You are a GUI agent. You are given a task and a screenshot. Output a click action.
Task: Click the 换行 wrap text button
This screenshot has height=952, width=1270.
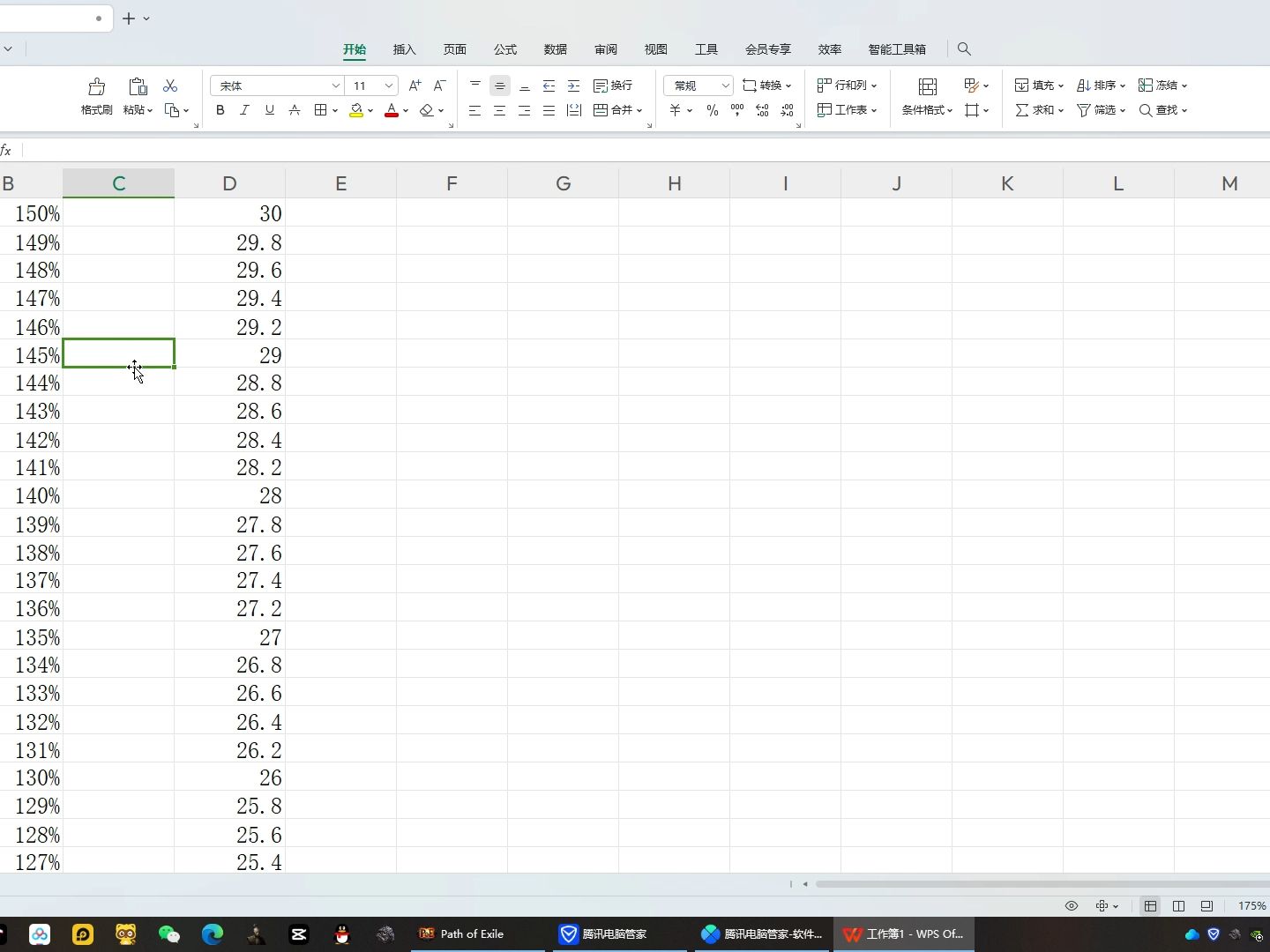[x=613, y=86]
